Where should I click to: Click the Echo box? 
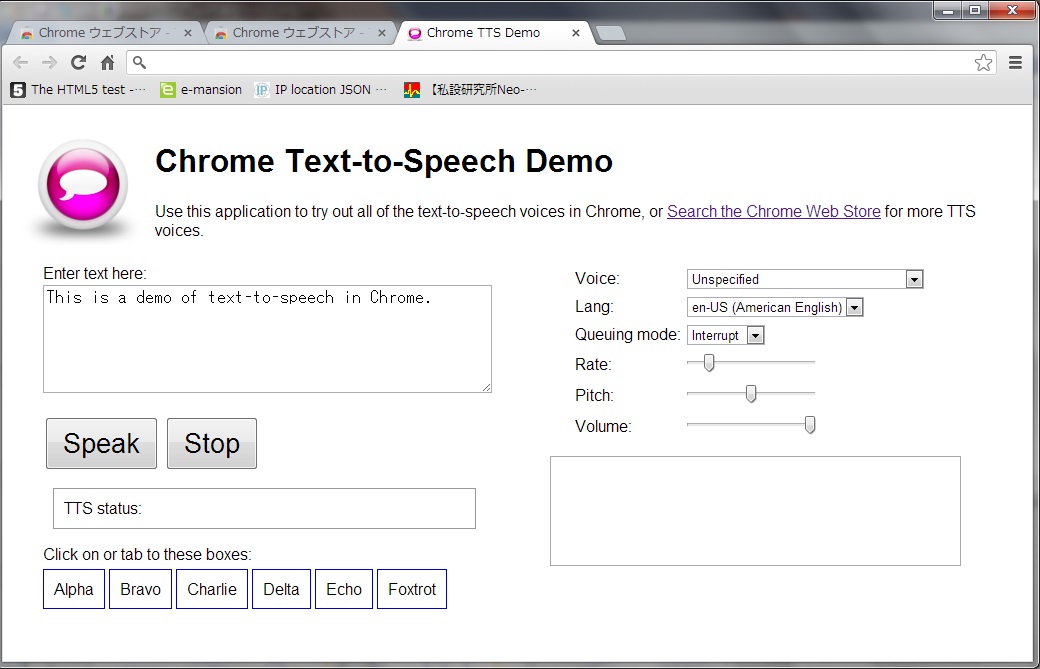[x=344, y=589]
